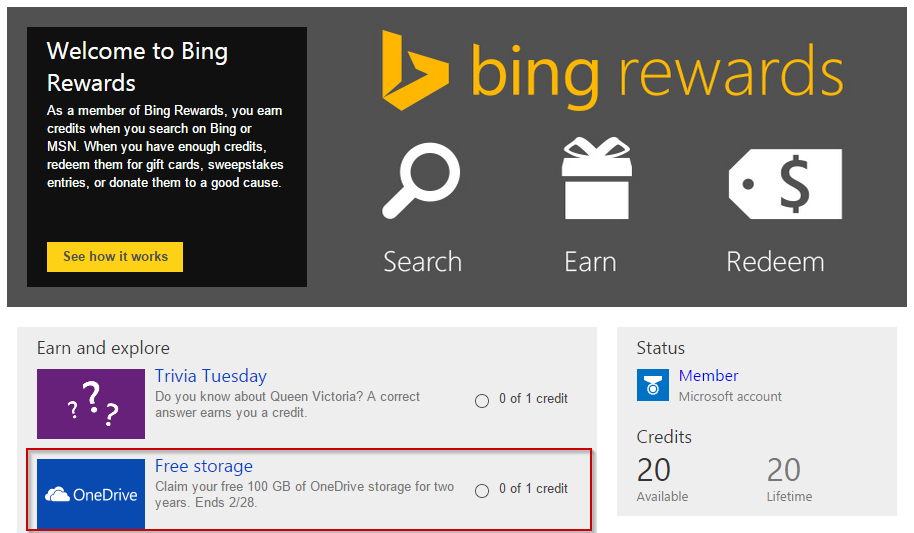Click the Welcome to Bing Rewards heading
This screenshot has height=533, width=914.
(x=137, y=66)
